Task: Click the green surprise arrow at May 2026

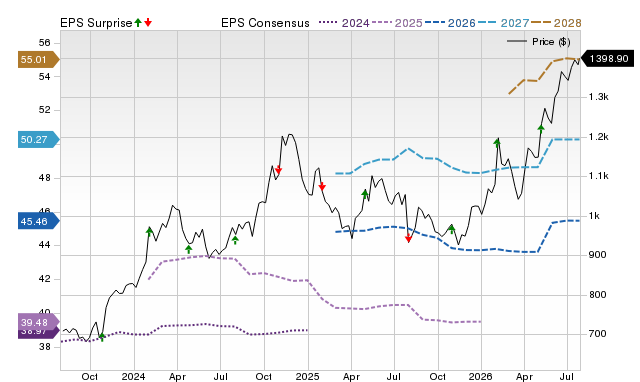Action: click(541, 129)
